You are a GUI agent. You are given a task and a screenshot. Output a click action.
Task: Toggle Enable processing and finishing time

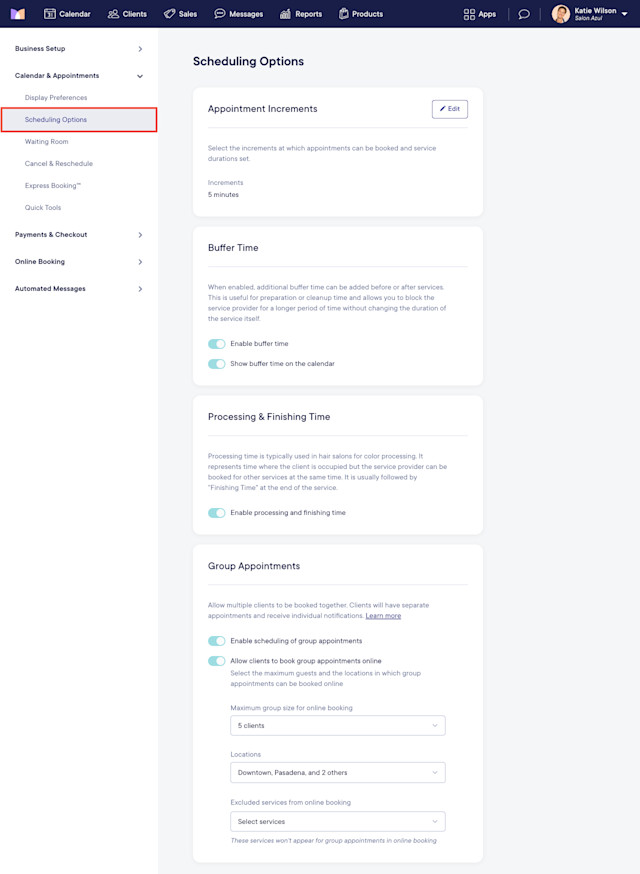coord(217,513)
